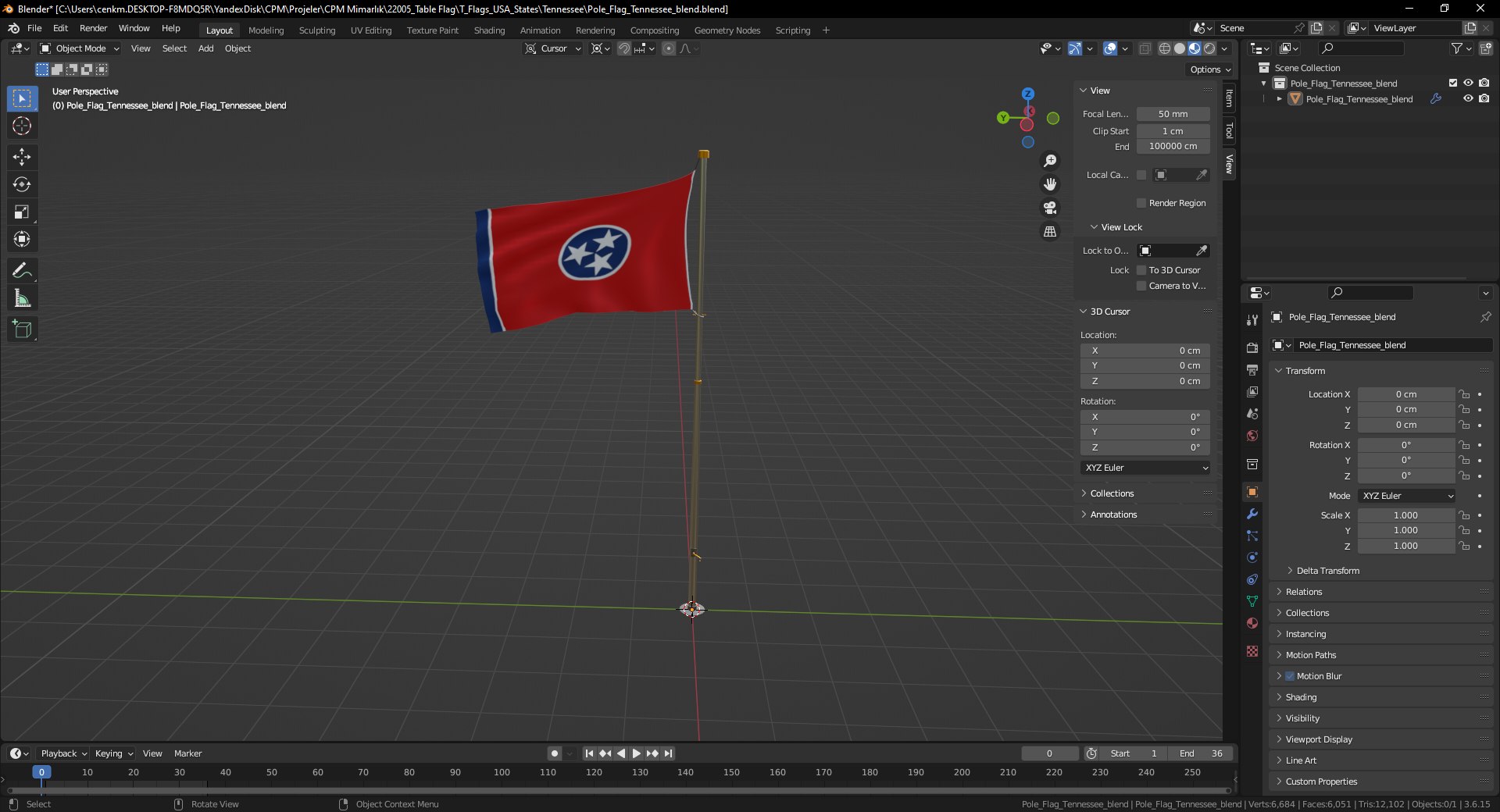Click the viewport zoom magnifier icon

[1050, 161]
